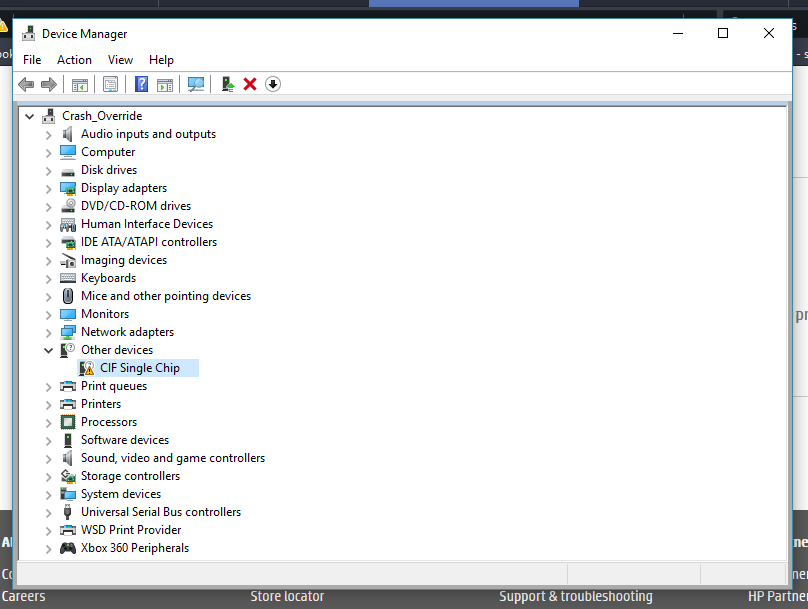Viewport: 808px width, 609px height.
Task: Click the Disable device down-arrow icon
Action: (x=273, y=84)
